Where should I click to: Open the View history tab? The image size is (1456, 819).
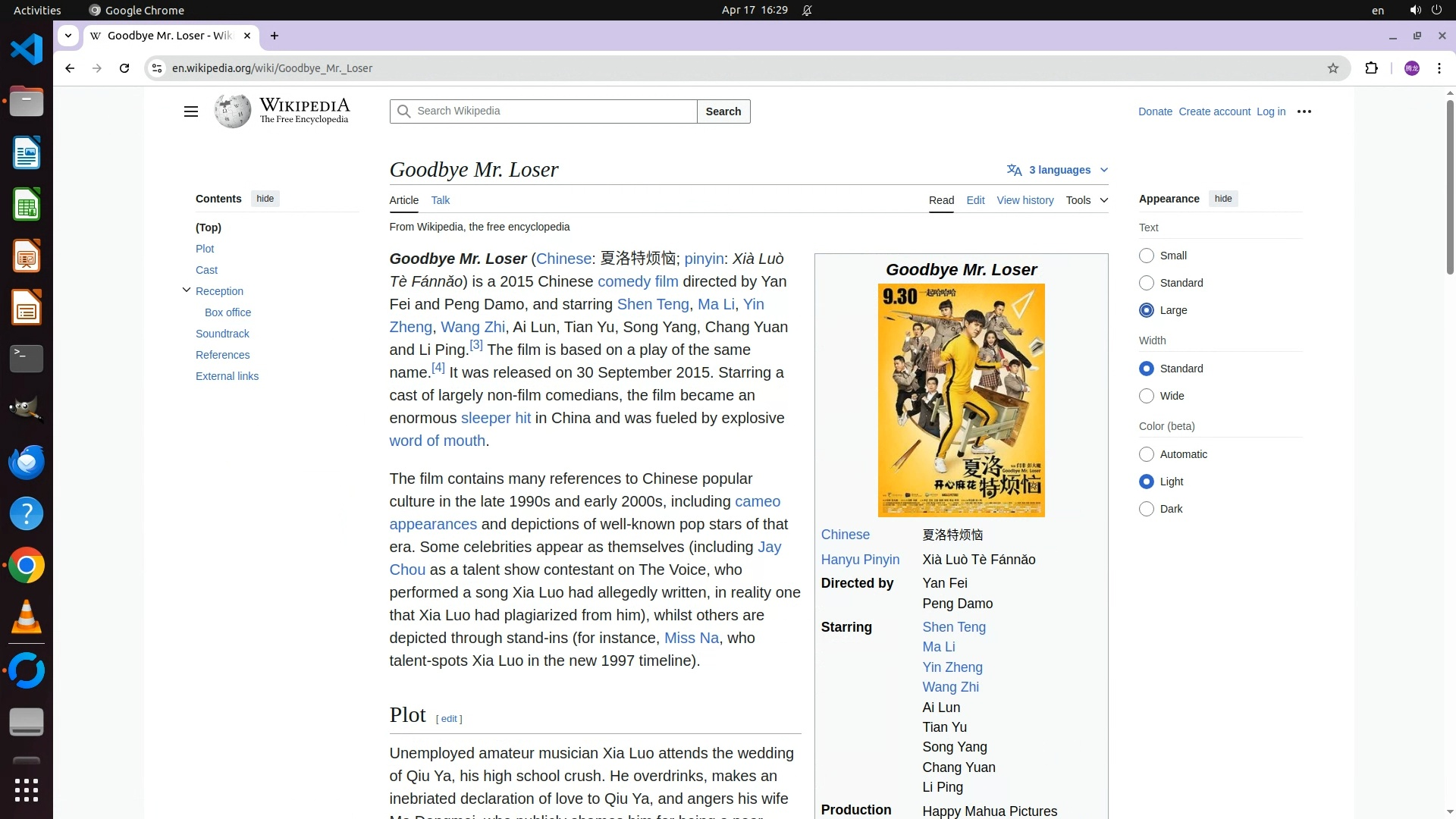[x=1025, y=200]
